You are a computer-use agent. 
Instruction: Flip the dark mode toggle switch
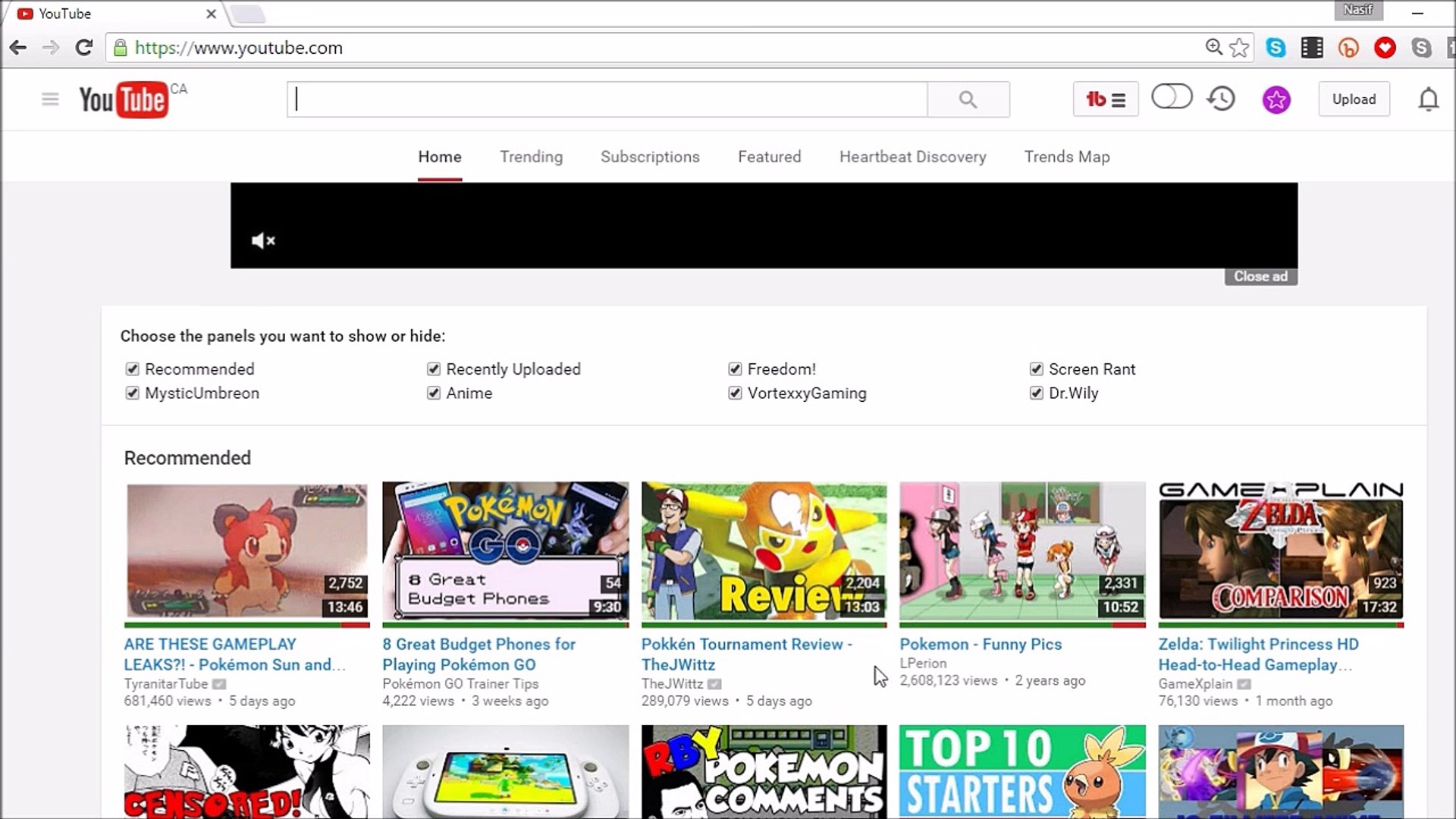coord(1172,97)
